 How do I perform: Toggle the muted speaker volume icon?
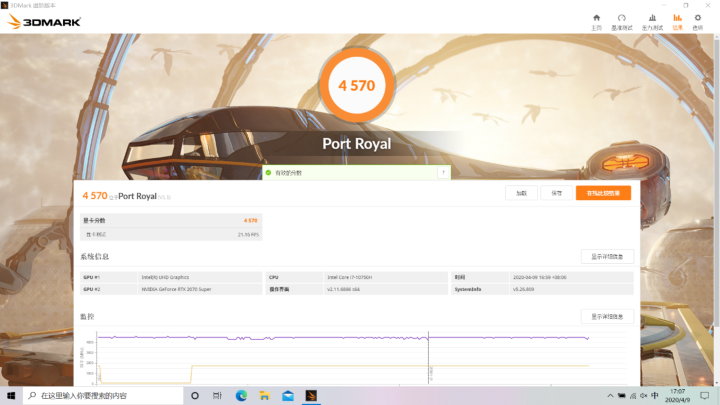pos(644,395)
